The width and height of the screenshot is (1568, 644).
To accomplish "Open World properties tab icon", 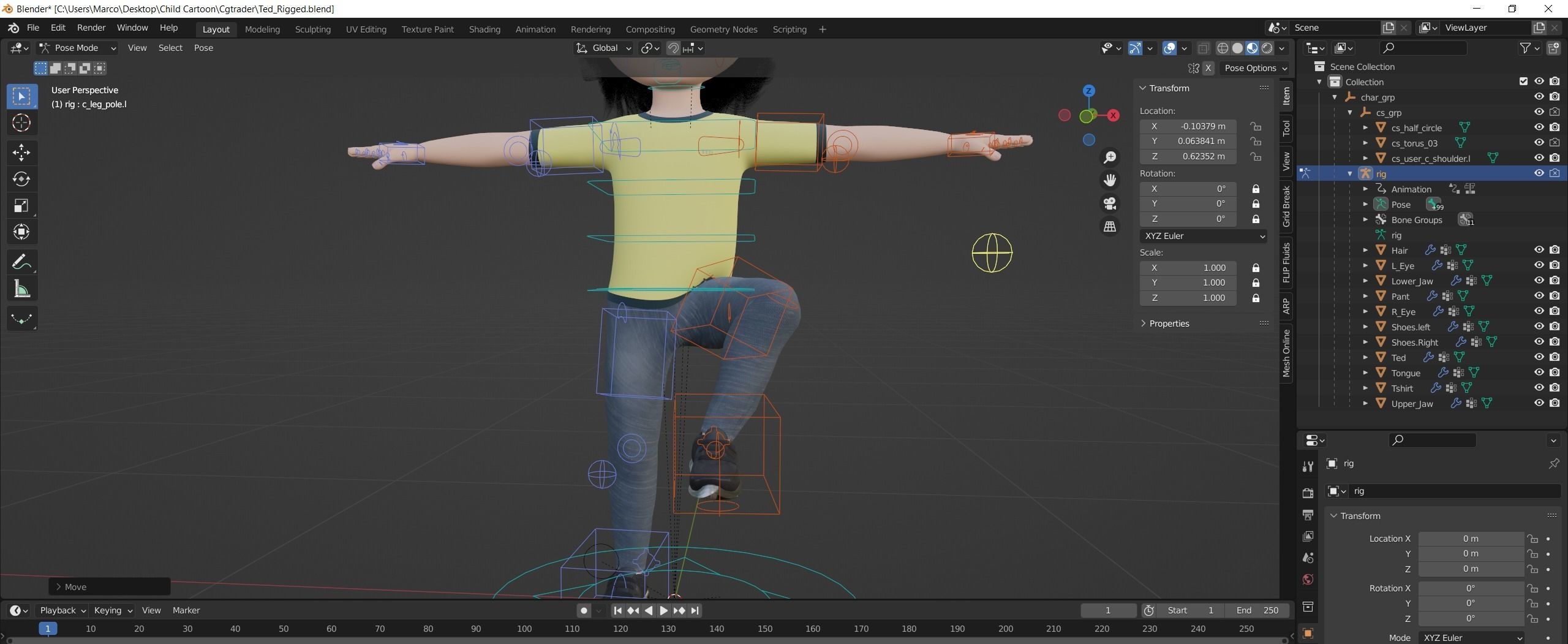I will click(x=1308, y=580).
